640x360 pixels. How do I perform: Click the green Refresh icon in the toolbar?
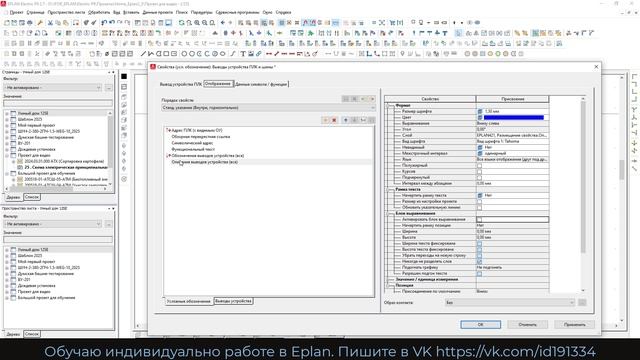click(x=182, y=23)
